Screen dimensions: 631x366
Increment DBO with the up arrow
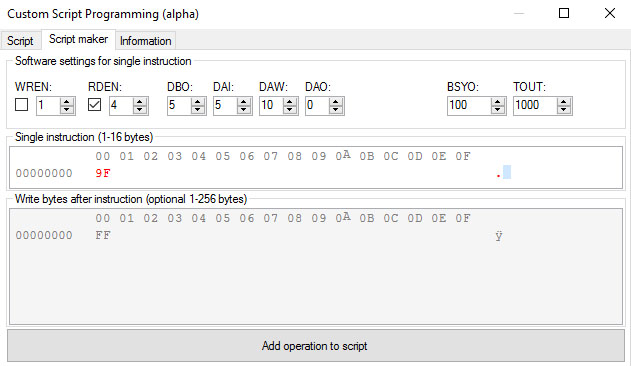(198, 101)
